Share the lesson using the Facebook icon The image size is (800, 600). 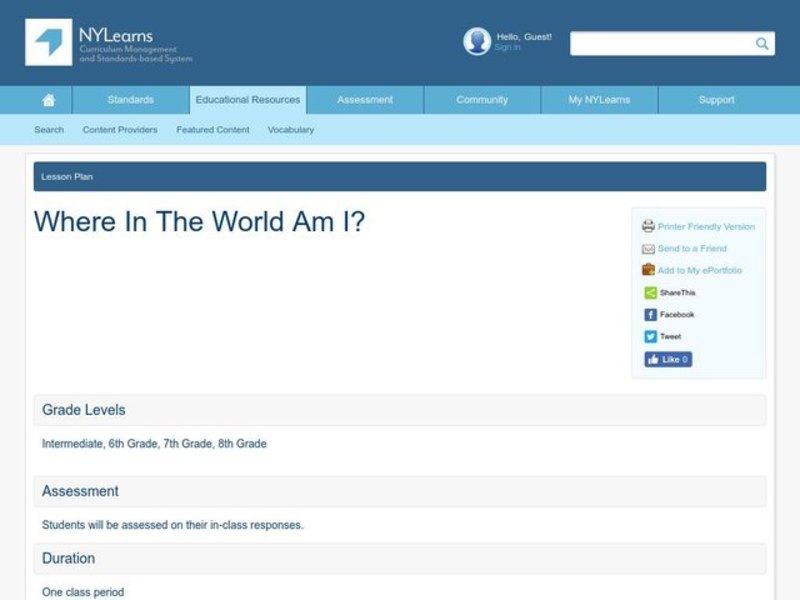point(649,314)
